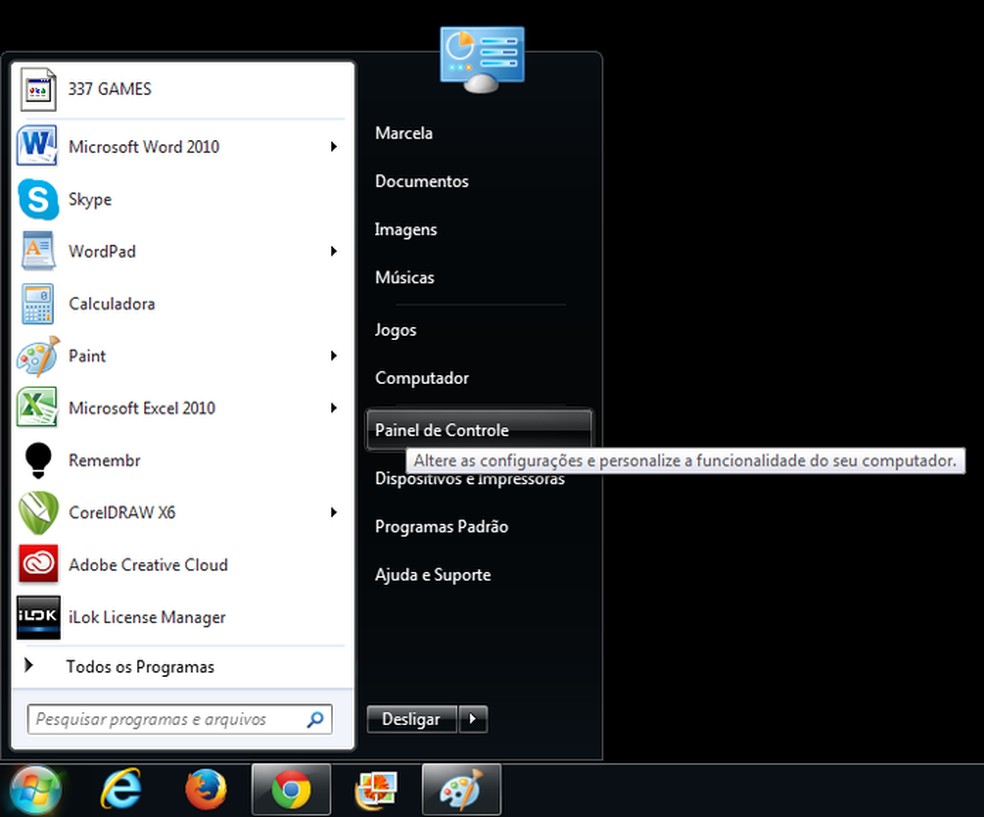The width and height of the screenshot is (984, 817).
Task: Click the Pesquisar programas e arquivos field
Action: [x=179, y=719]
